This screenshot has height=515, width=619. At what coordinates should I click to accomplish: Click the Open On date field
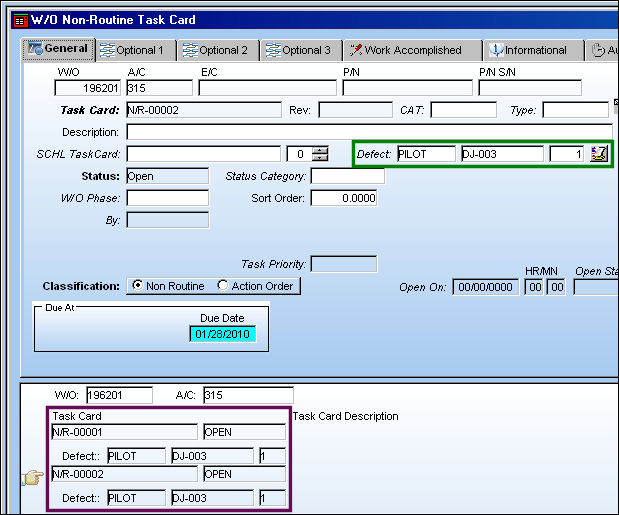coord(485,287)
